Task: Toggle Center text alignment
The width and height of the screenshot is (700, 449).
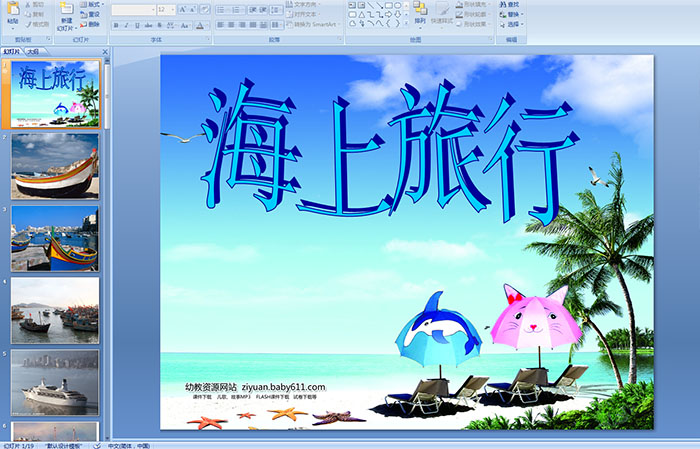Action: 231,25
